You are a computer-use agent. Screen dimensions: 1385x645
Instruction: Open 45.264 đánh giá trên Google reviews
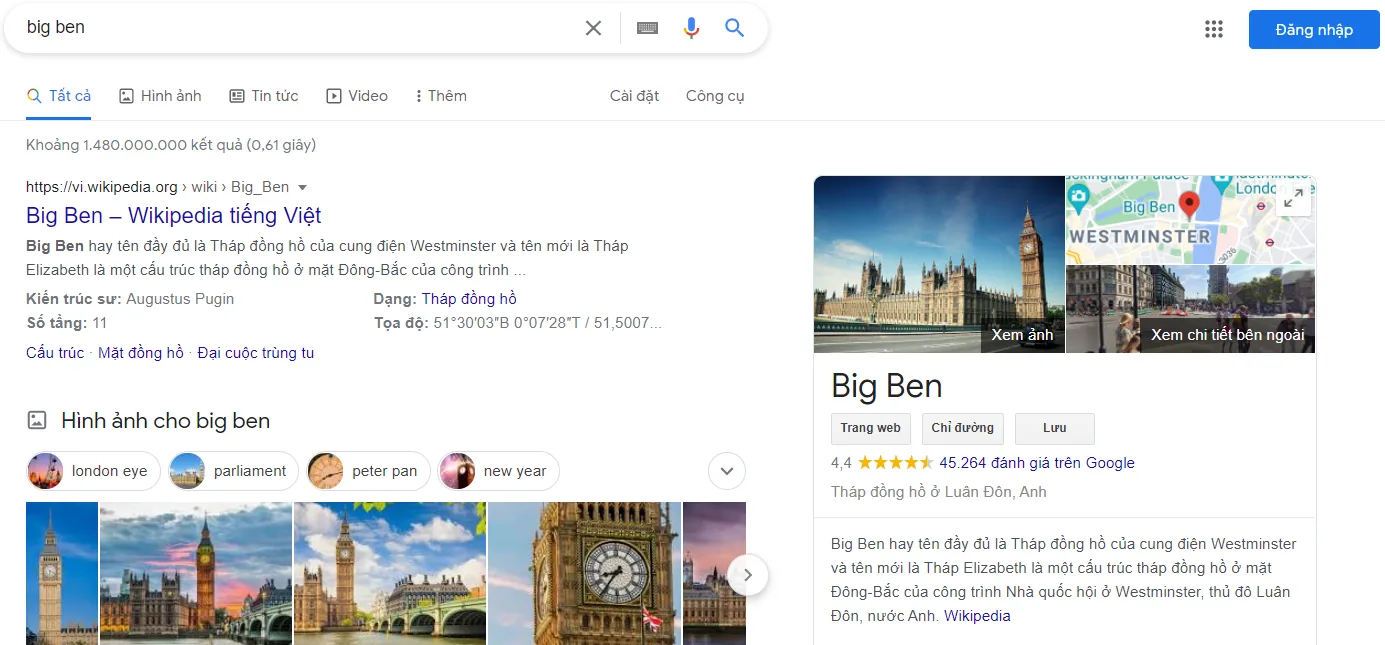tap(1037, 463)
